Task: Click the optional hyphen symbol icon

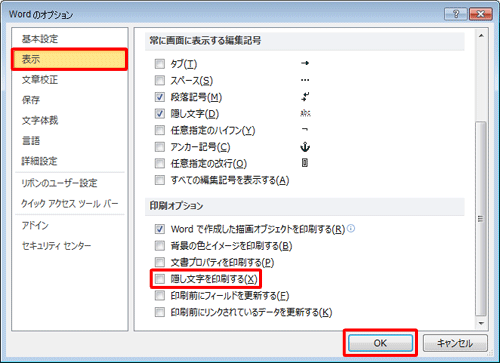Action: (305, 129)
